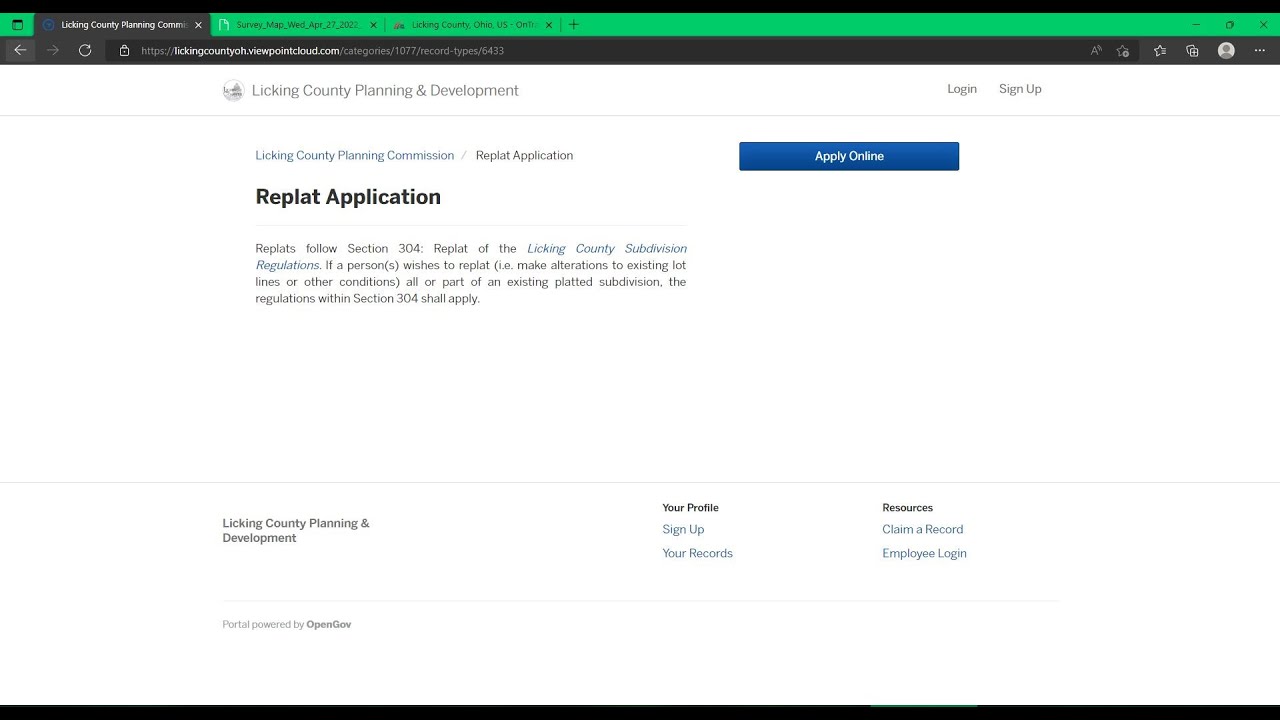Click the Licking County logo icon
This screenshot has width=1280, height=720.
[233, 90]
